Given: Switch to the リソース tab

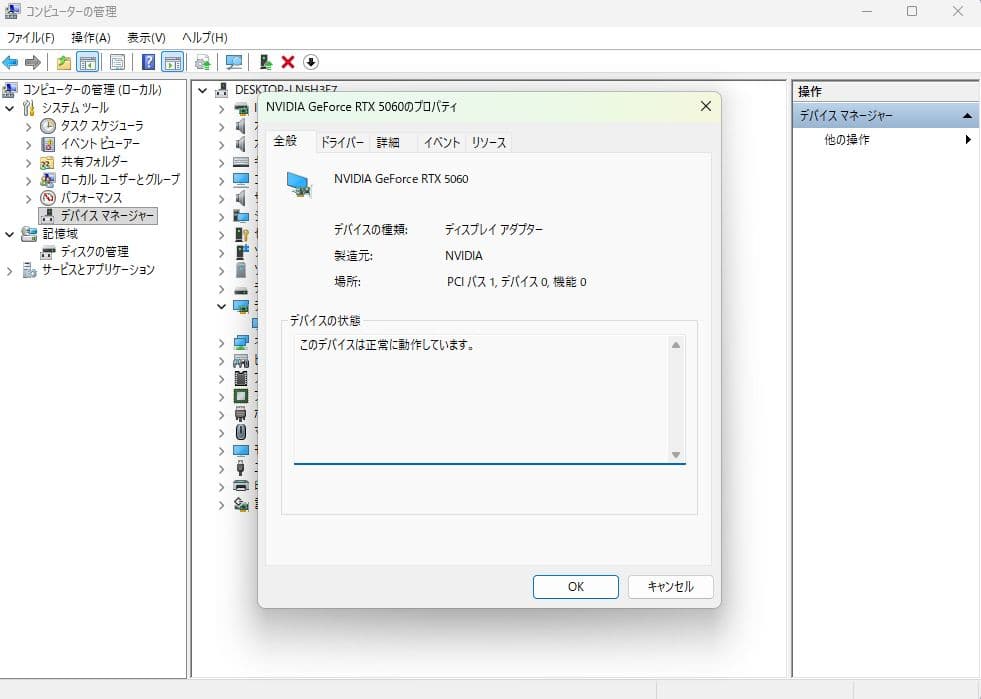Looking at the screenshot, I should (489, 143).
